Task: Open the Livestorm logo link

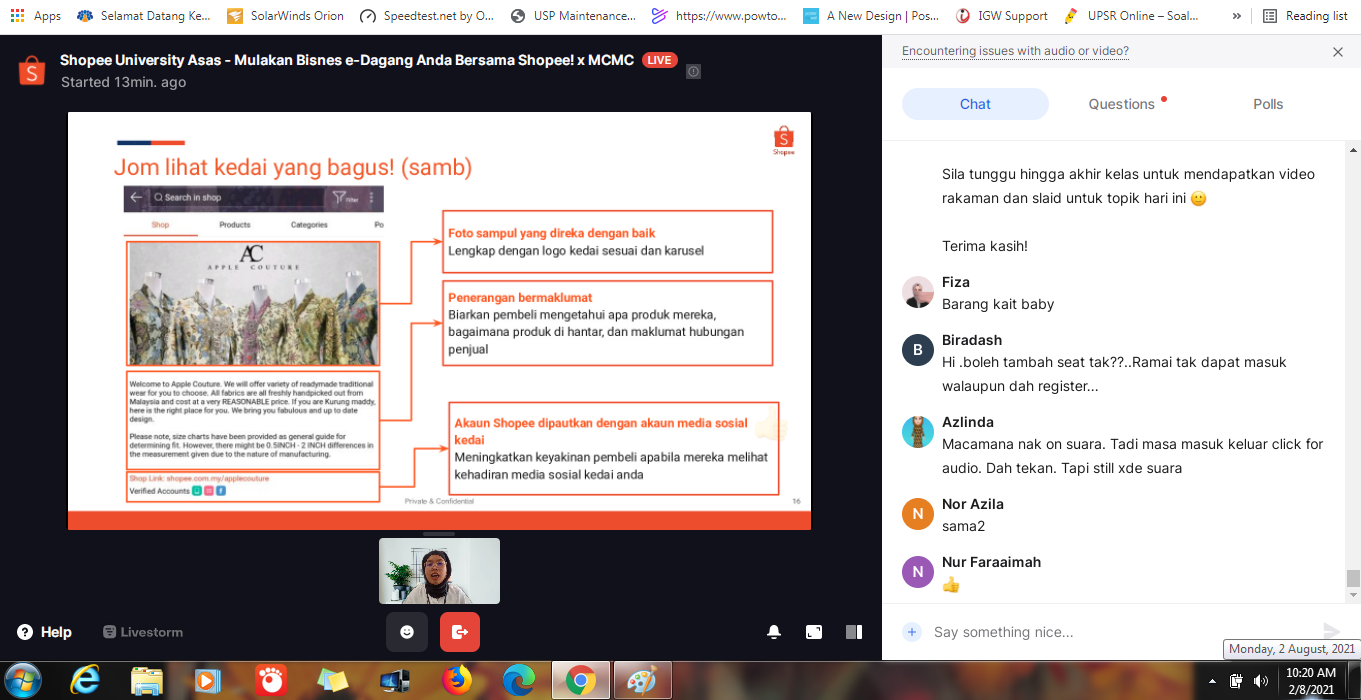Action: (x=143, y=632)
